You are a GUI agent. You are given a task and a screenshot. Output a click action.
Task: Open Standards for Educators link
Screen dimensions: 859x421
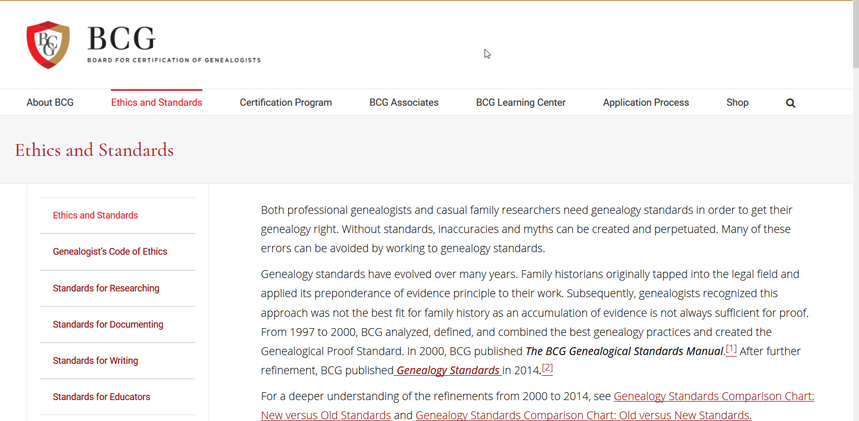pyautogui.click(x=101, y=397)
